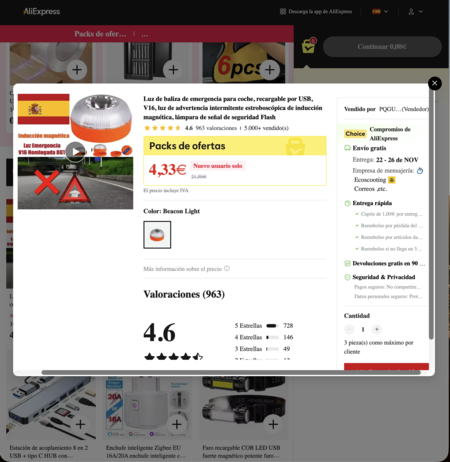The height and width of the screenshot is (462, 450).
Task: Add the Zigbee smart plug with plus icon
Action: point(177,424)
